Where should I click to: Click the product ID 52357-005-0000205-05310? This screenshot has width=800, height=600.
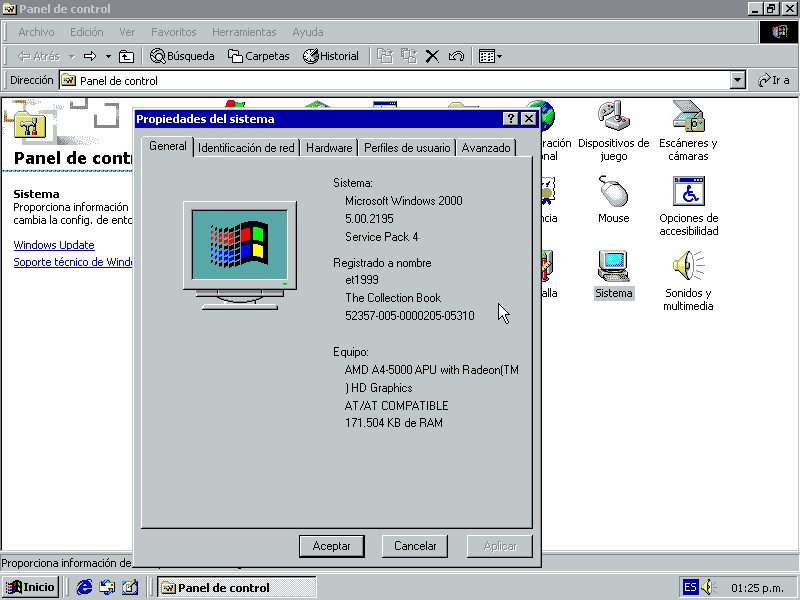click(410, 316)
